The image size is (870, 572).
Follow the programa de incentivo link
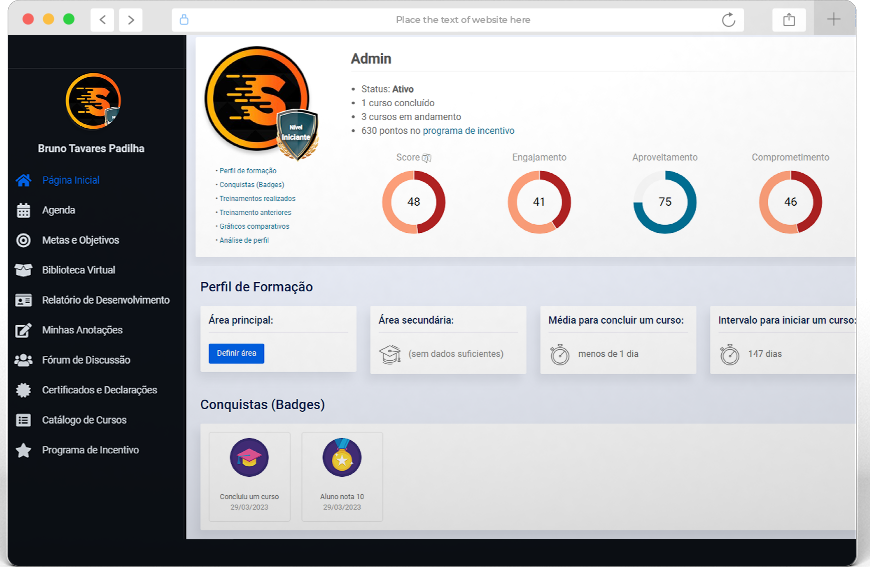(468, 131)
